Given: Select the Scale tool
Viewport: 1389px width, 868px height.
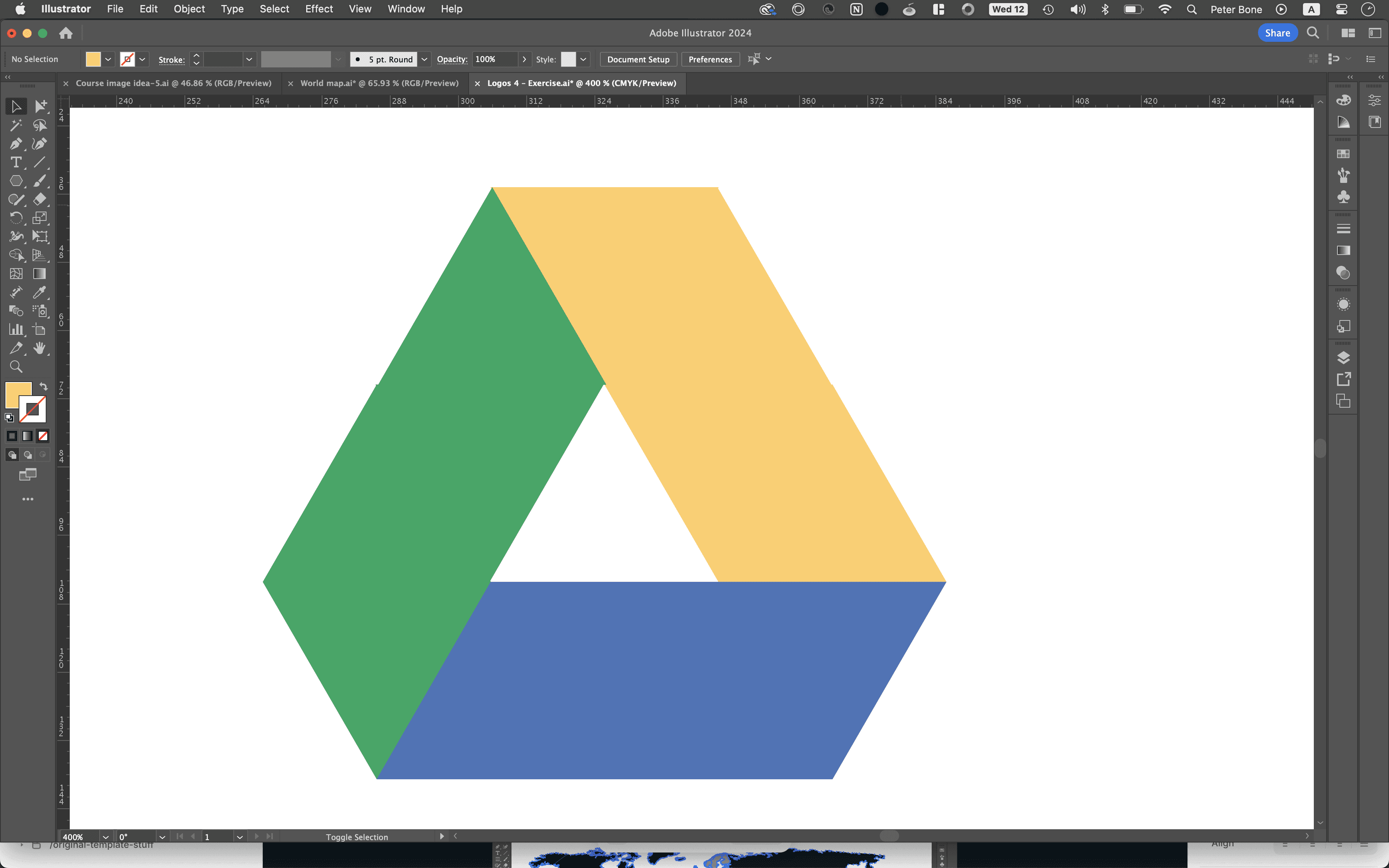Looking at the screenshot, I should [x=40, y=218].
